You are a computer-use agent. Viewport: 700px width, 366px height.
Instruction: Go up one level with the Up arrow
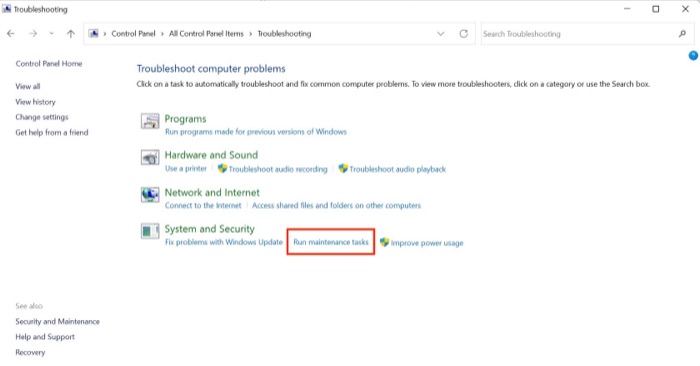[71, 33]
